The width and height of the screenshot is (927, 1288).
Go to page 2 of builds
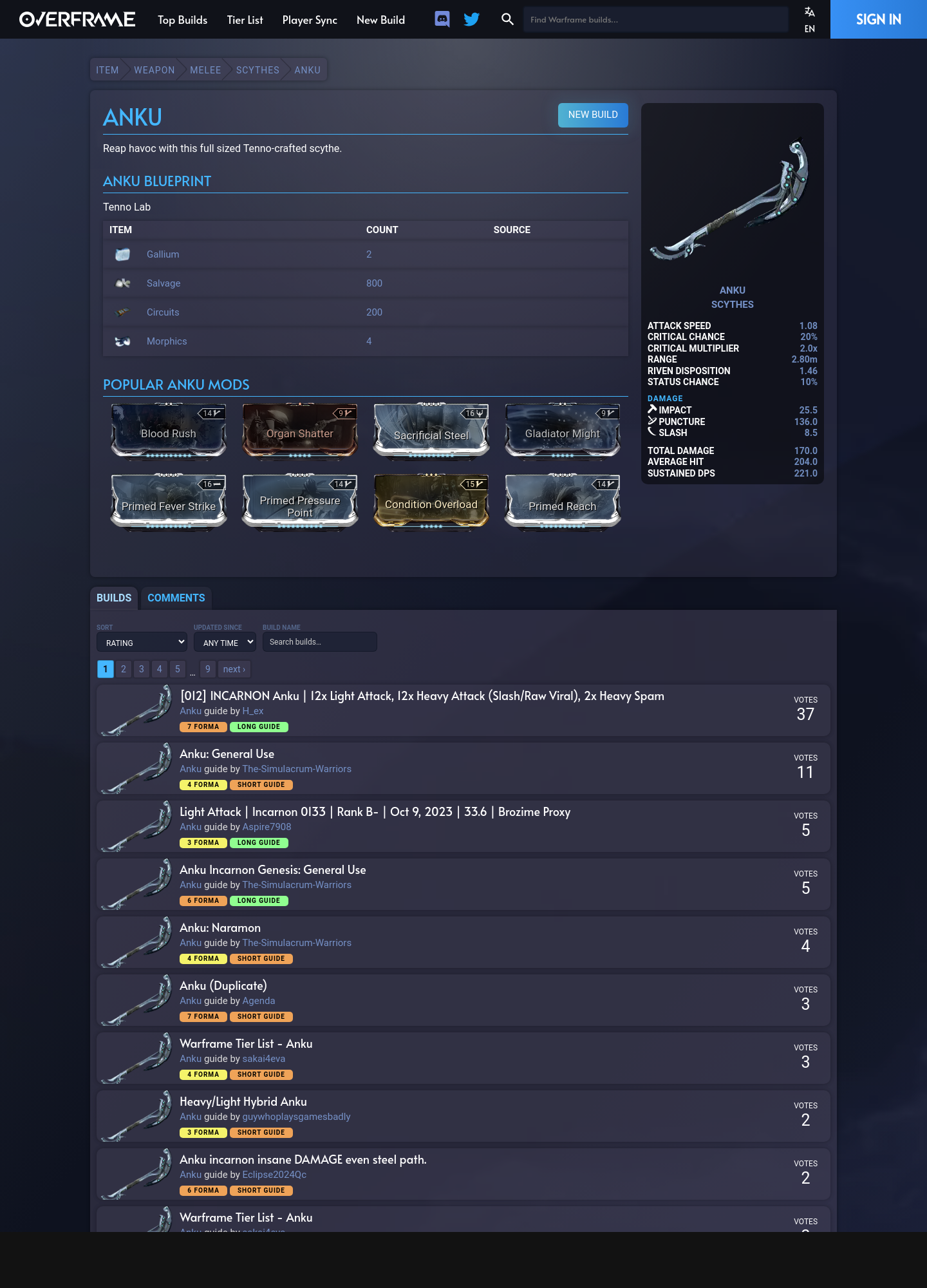coord(124,669)
